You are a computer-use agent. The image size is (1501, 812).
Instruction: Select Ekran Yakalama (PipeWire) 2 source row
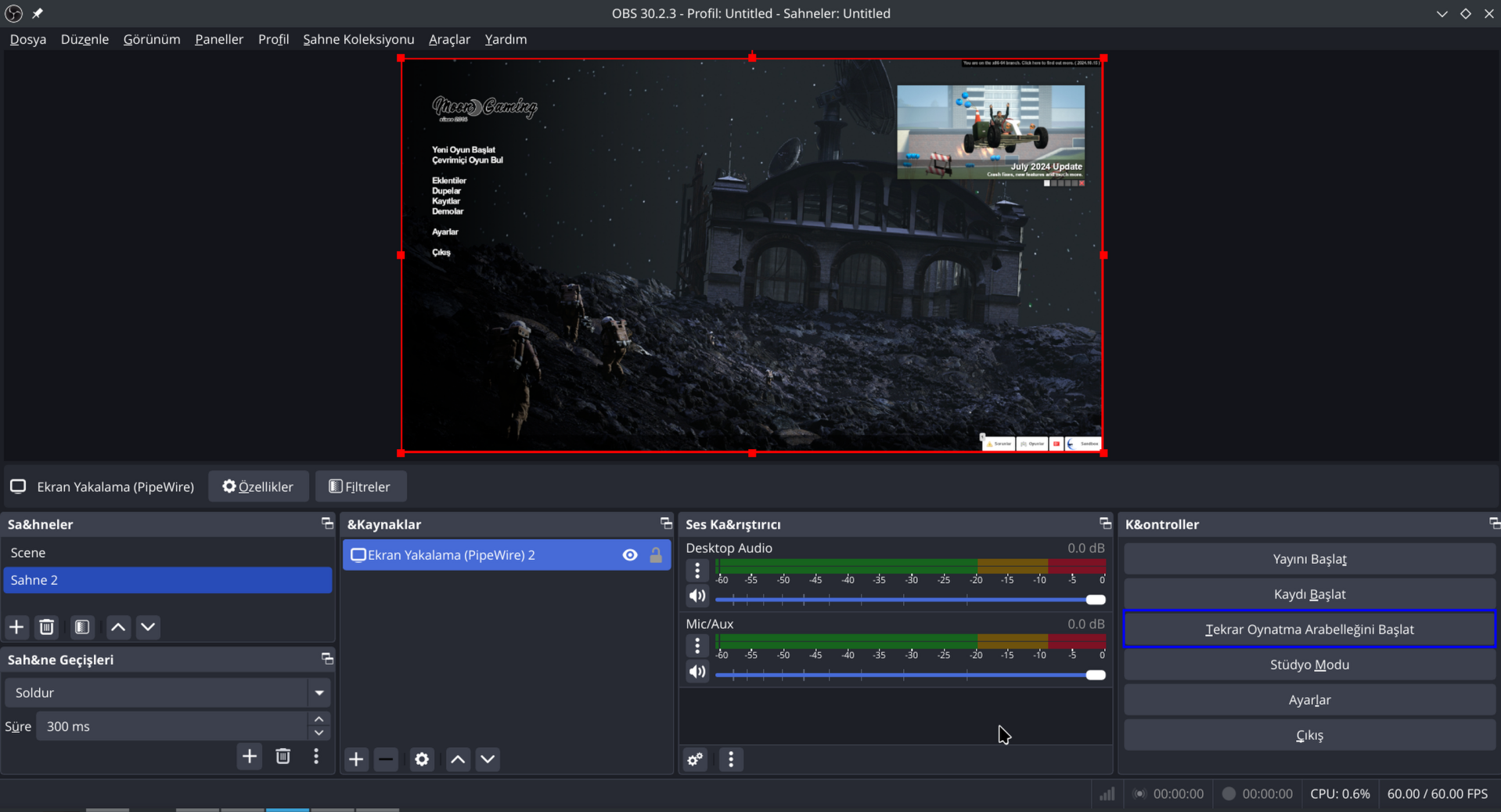coord(506,555)
